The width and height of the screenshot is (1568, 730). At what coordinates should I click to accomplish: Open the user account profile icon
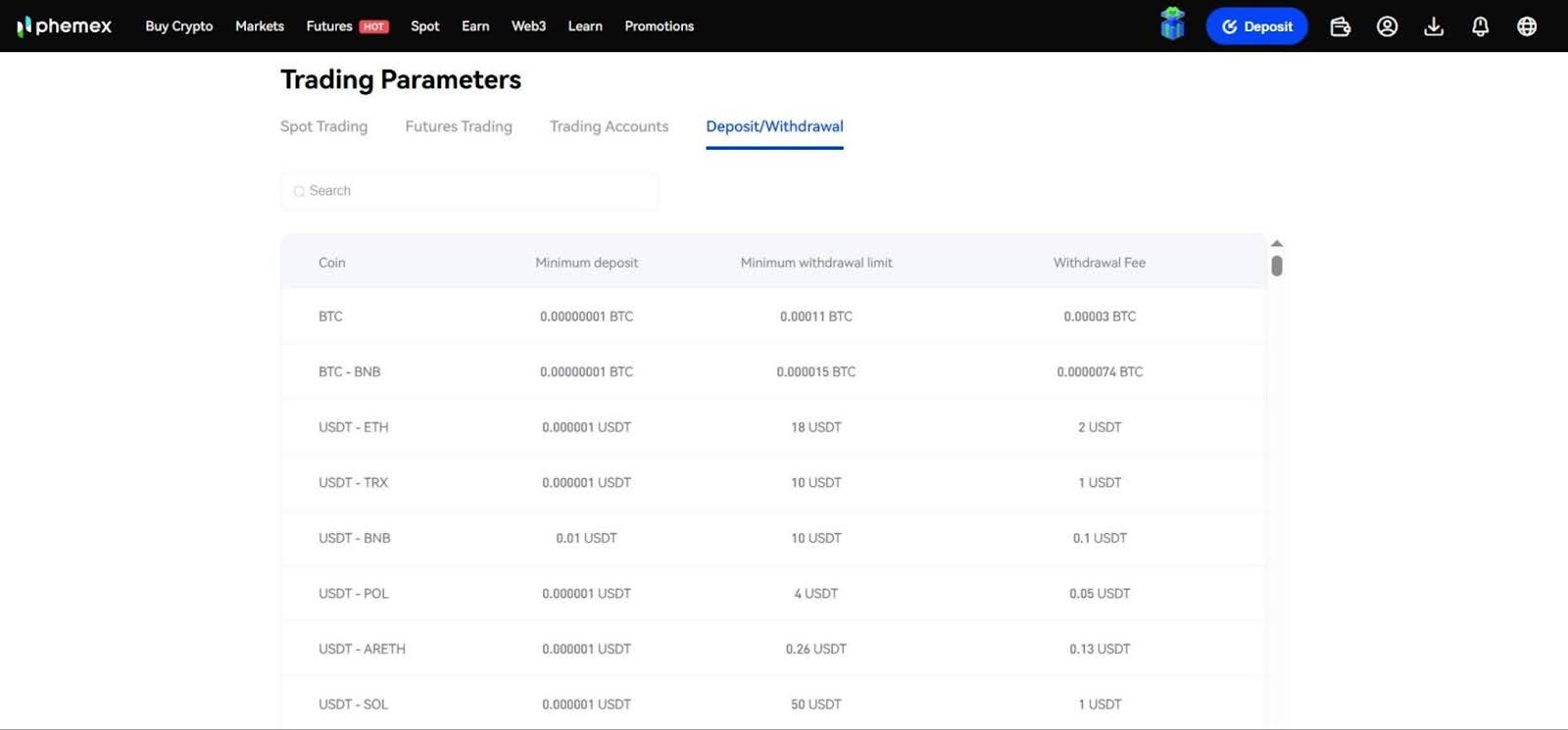[1387, 26]
